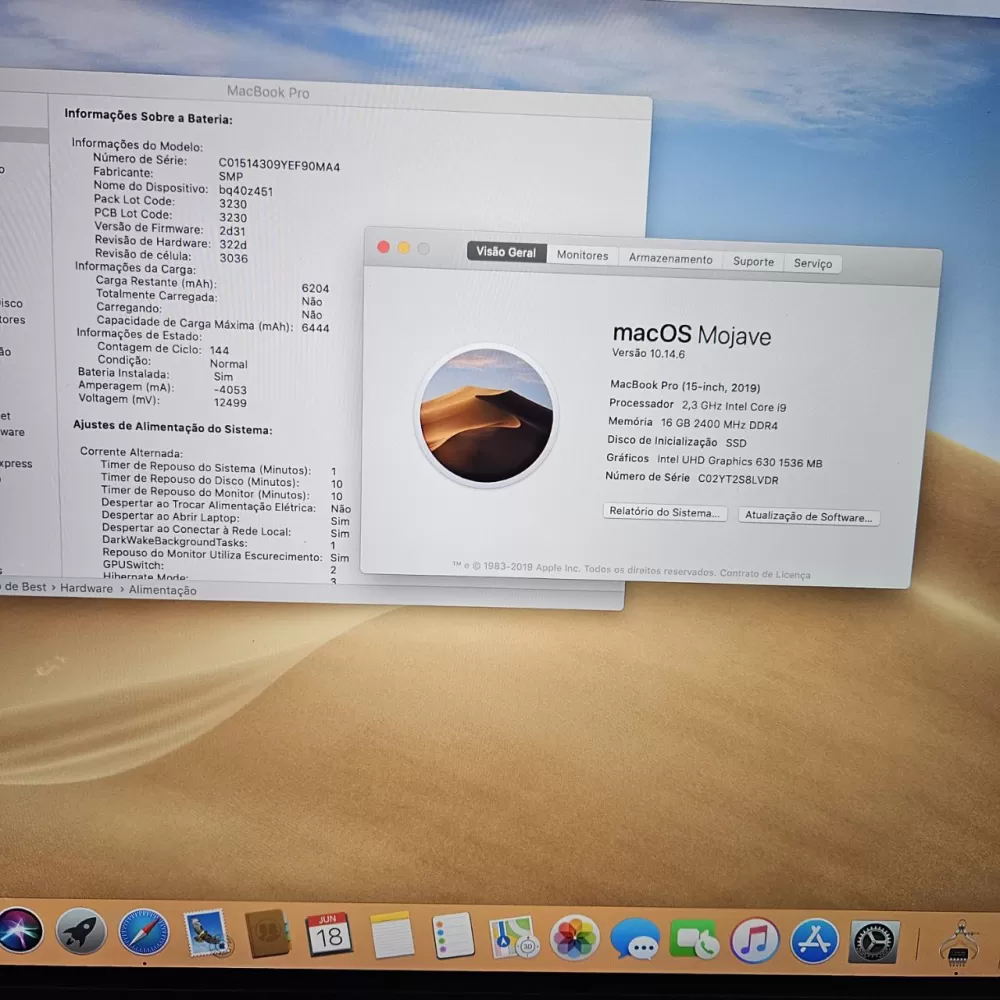
Task: Click the Condição value Normal
Action: [x=228, y=364]
